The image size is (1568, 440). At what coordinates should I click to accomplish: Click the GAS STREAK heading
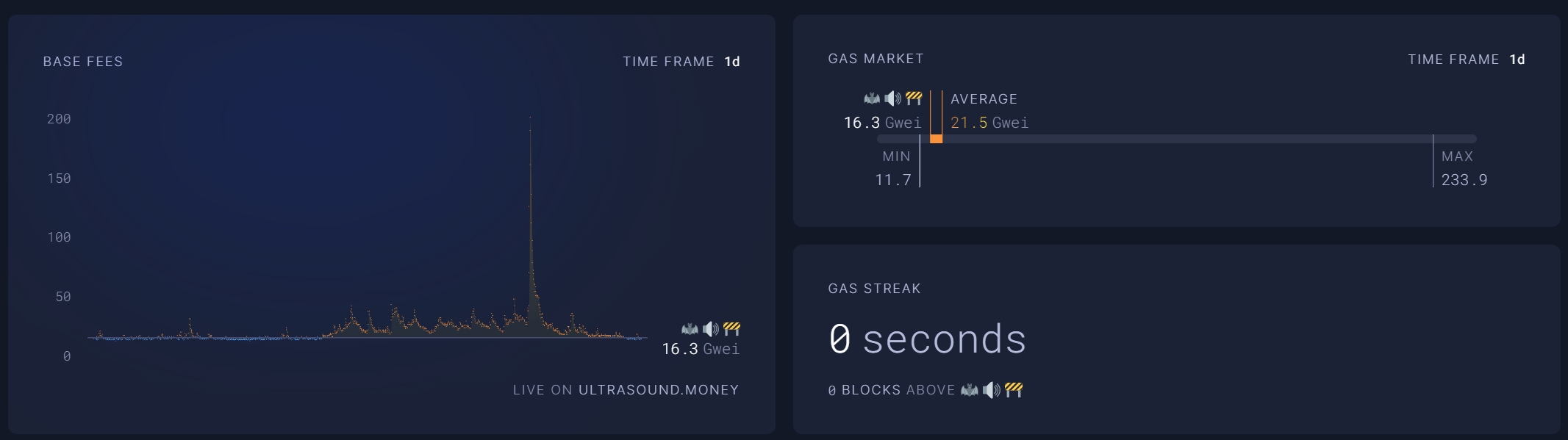tap(873, 288)
